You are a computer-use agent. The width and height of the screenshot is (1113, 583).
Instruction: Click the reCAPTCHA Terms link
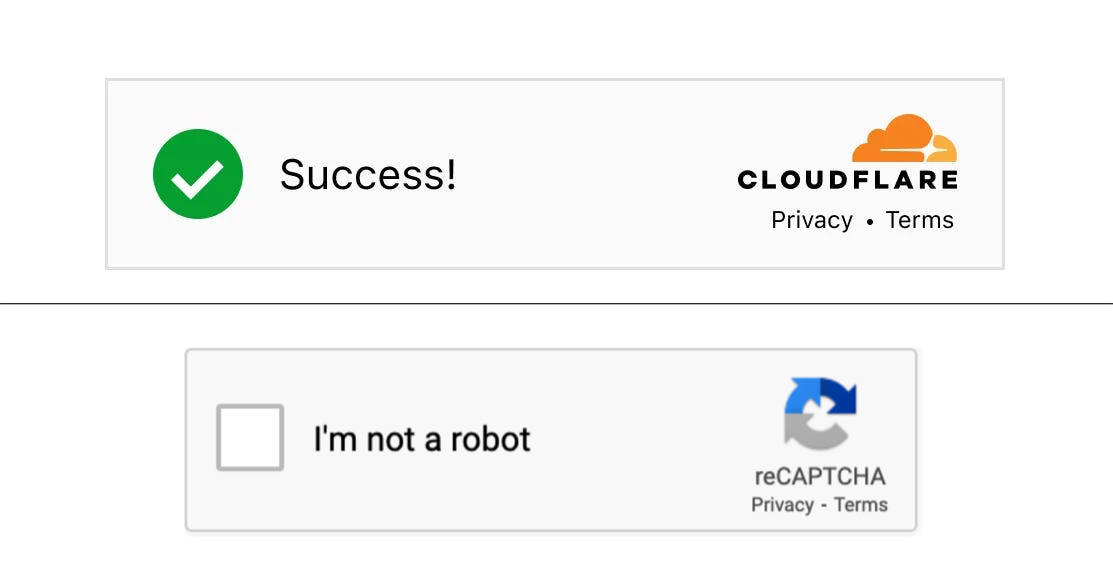coord(863,505)
